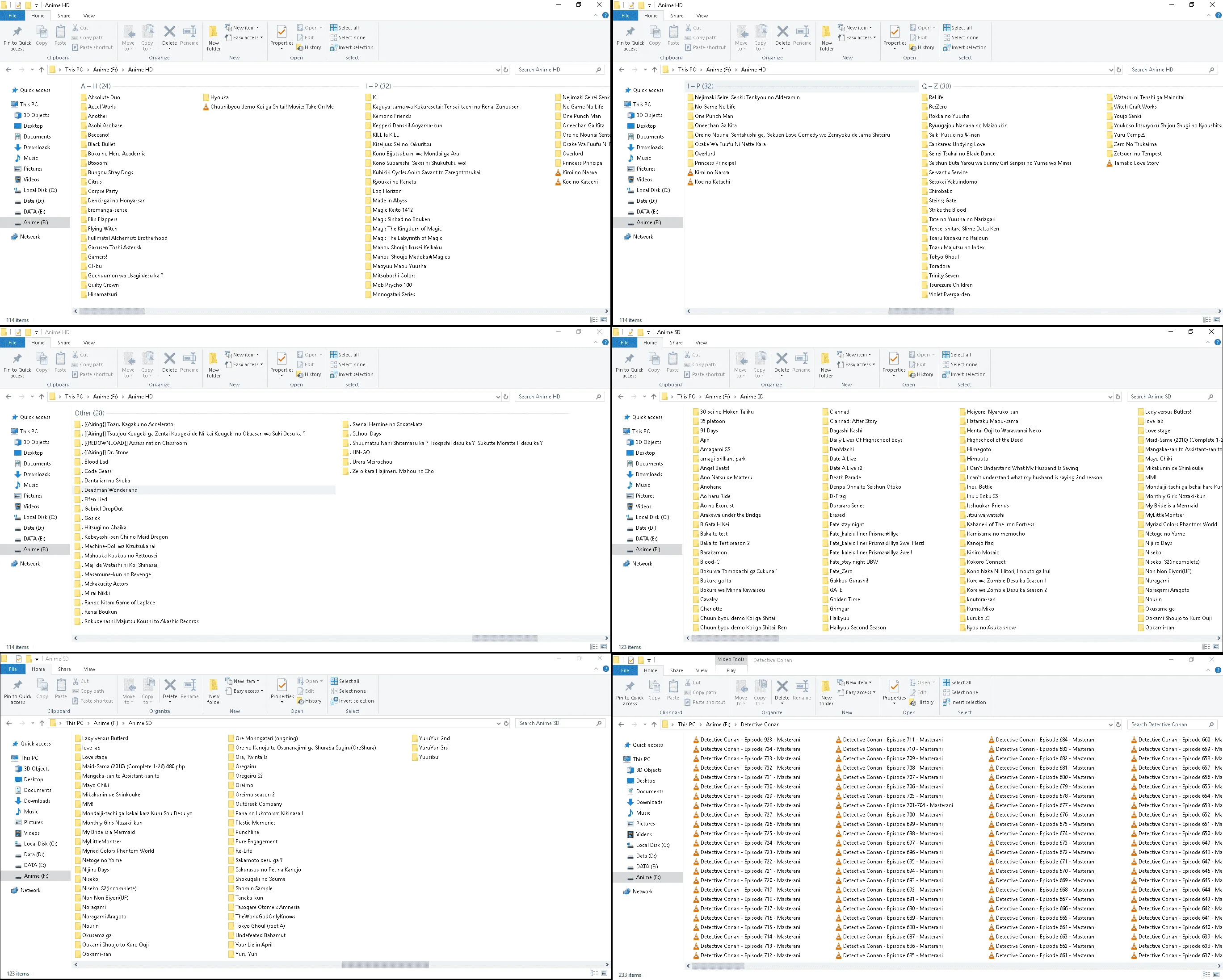Select the Your Lie in April folder
1223x980 pixels.
pyautogui.click(x=250, y=945)
